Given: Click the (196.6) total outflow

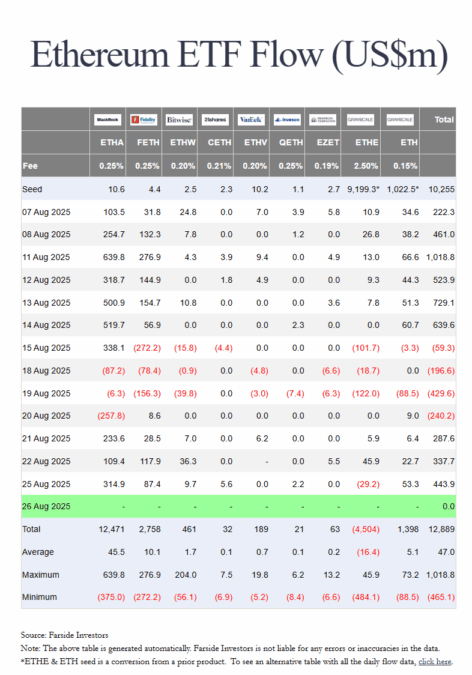Looking at the screenshot, I should pos(441,371).
